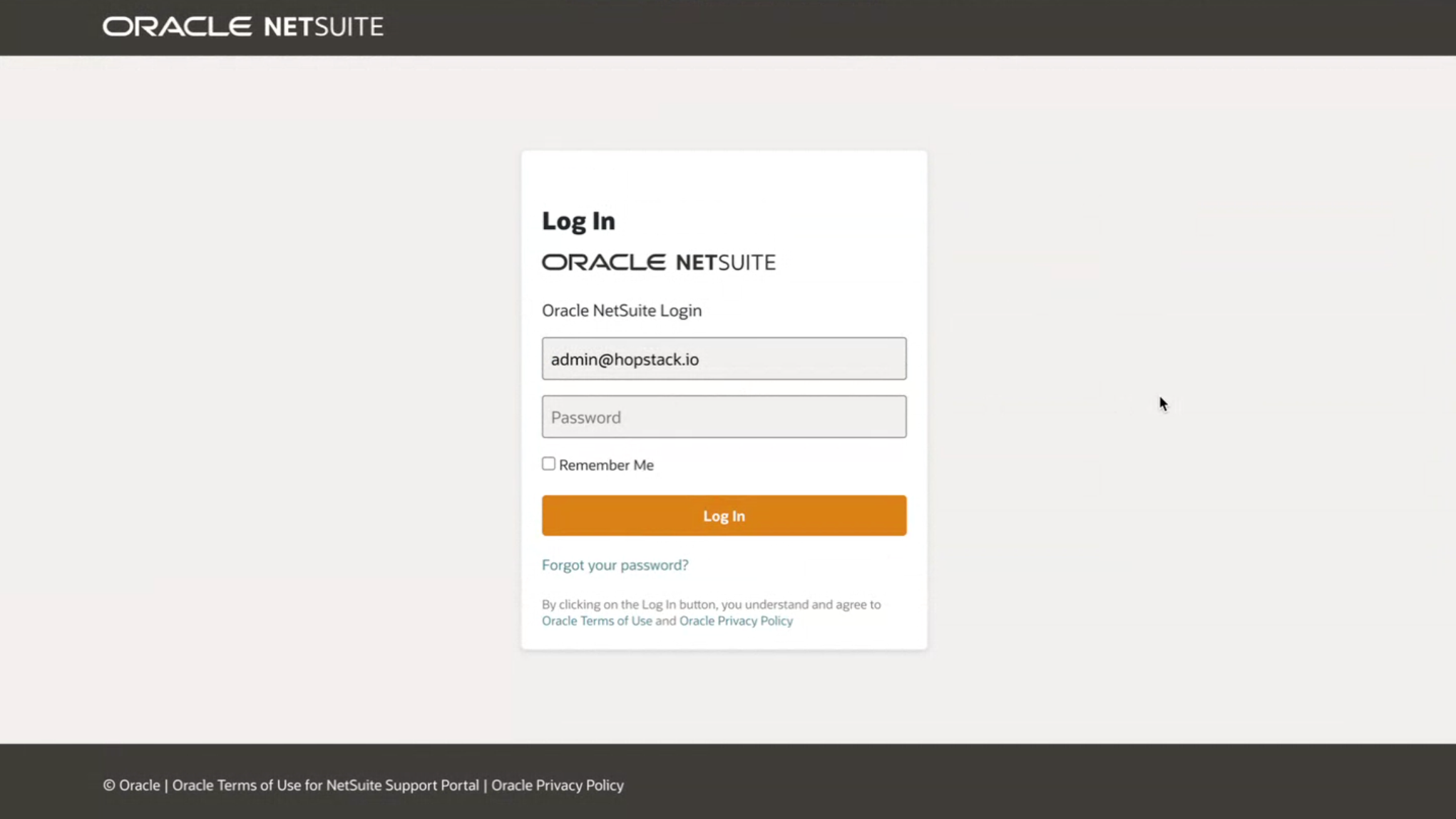Click the word 'and' between the policy links
This screenshot has height=819, width=1456.
[665, 621]
